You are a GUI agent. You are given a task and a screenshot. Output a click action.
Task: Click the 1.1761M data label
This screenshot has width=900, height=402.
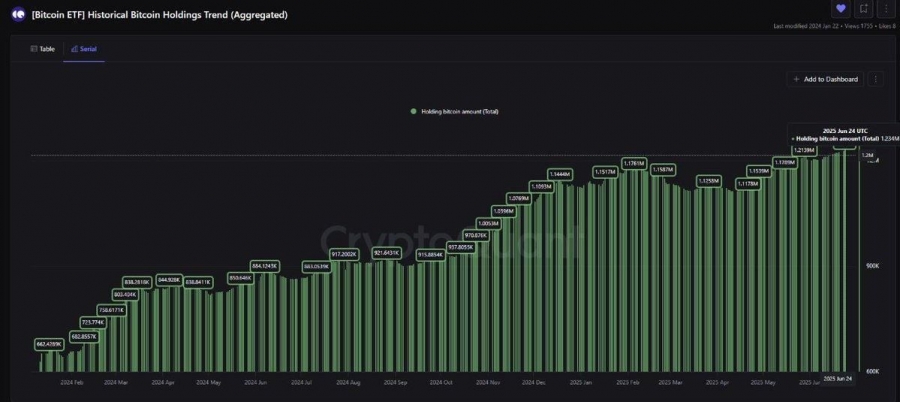point(634,164)
